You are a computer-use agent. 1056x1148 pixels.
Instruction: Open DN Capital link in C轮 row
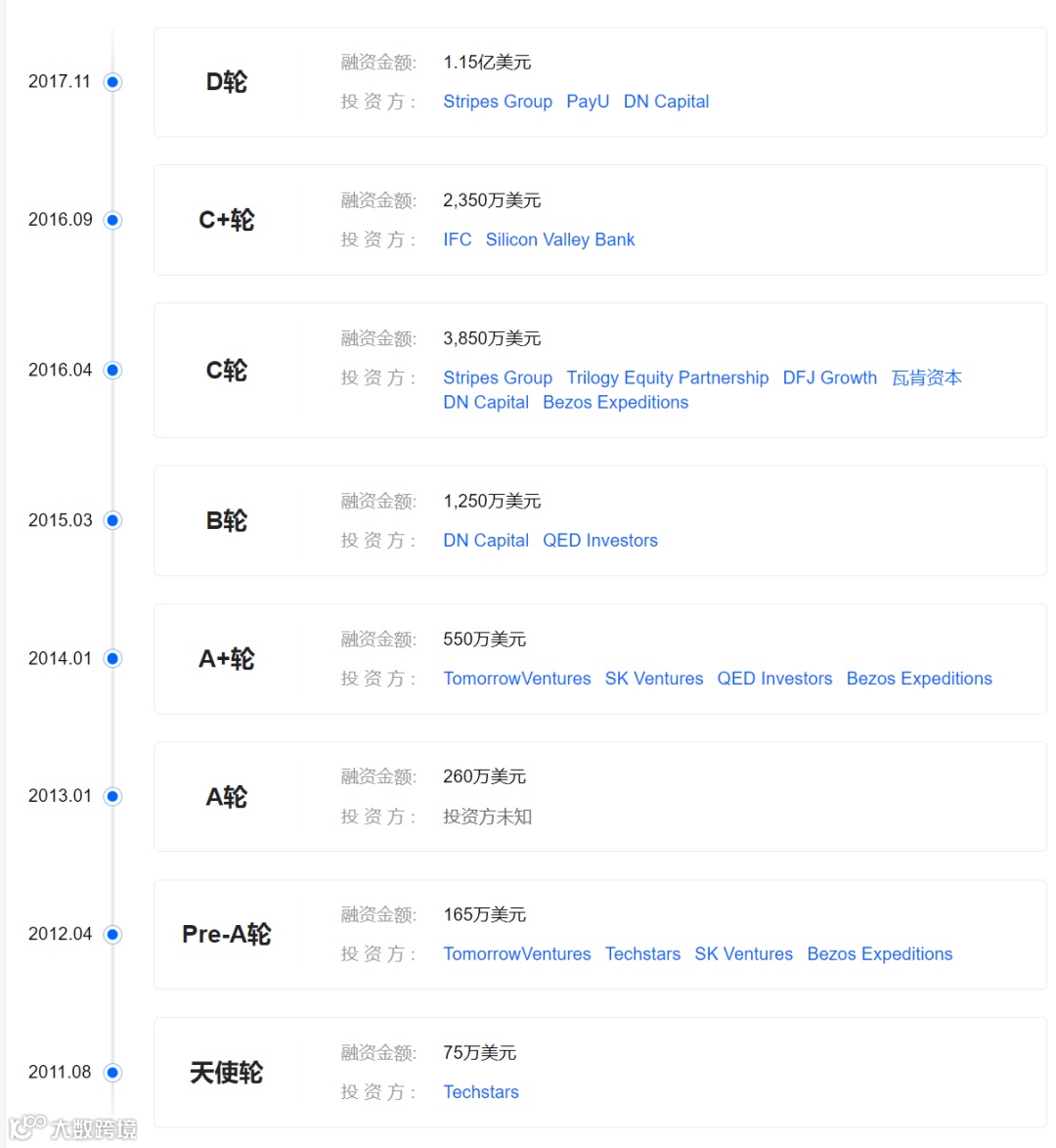[x=486, y=402]
